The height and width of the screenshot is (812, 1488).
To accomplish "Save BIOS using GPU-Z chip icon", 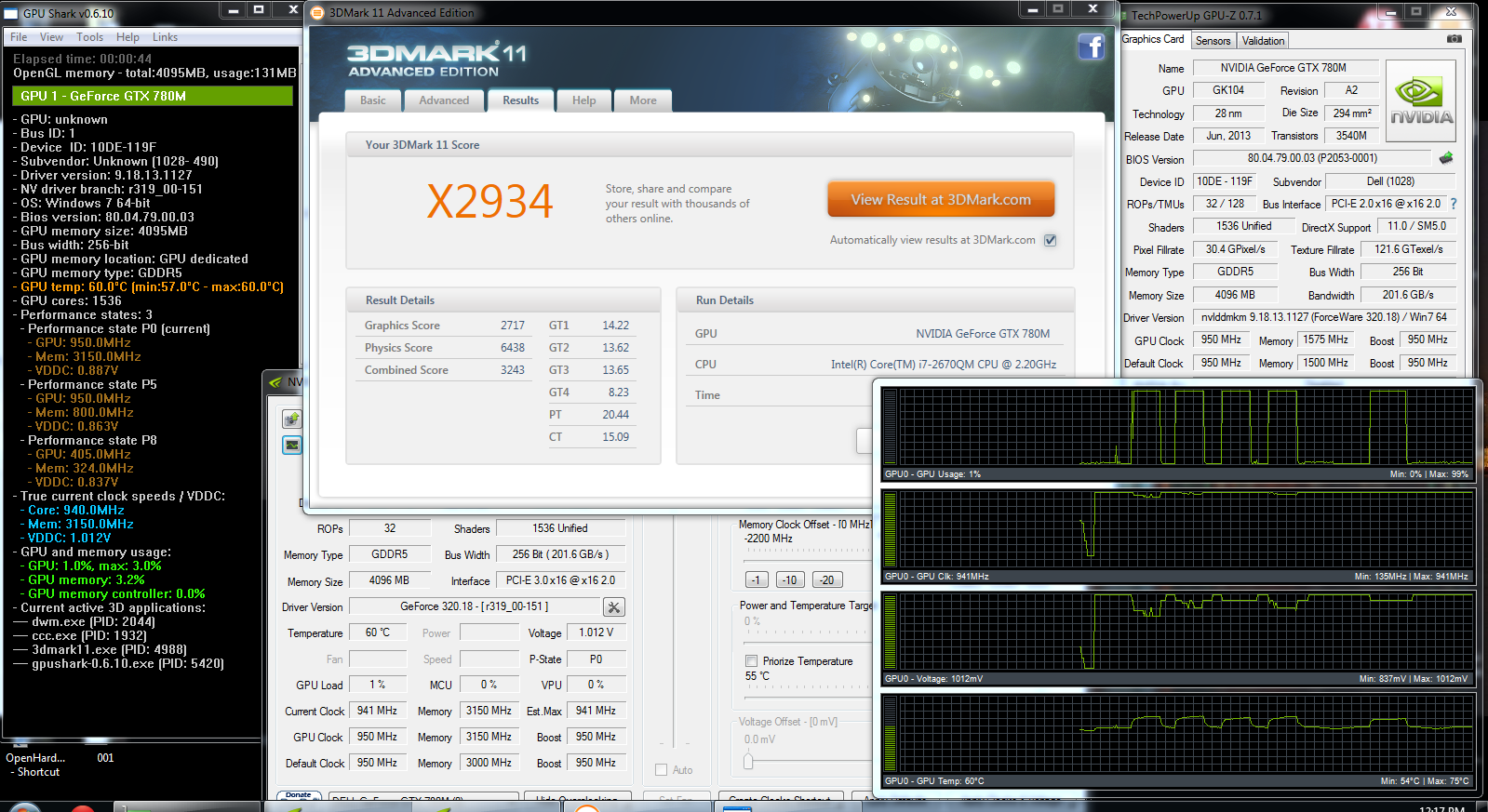I will tap(1446, 158).
